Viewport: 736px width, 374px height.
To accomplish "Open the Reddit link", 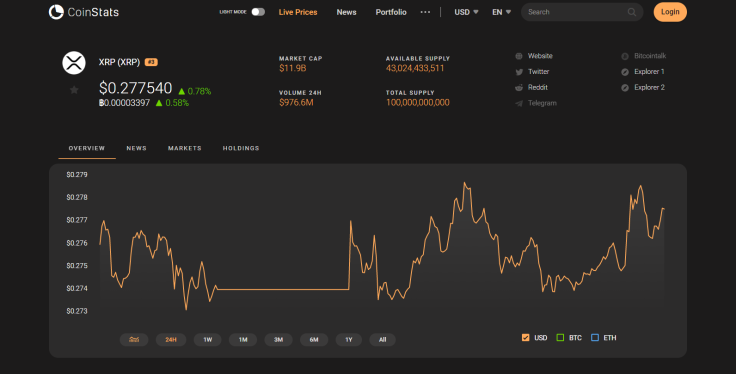I will 538,87.
